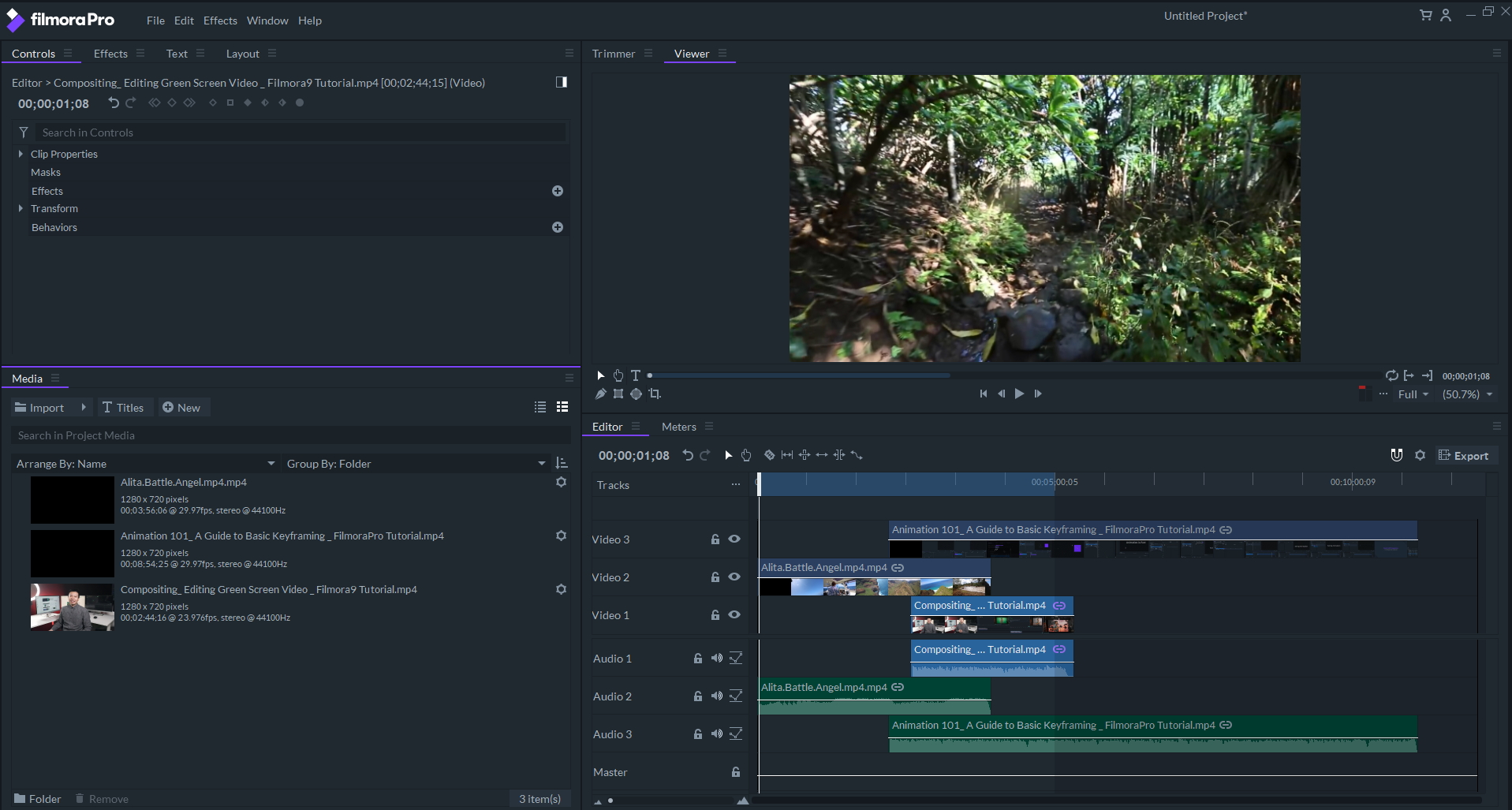Viewport: 1512px width, 810px height.
Task: Open the Full quality dropdown in Viewer
Action: (1413, 394)
